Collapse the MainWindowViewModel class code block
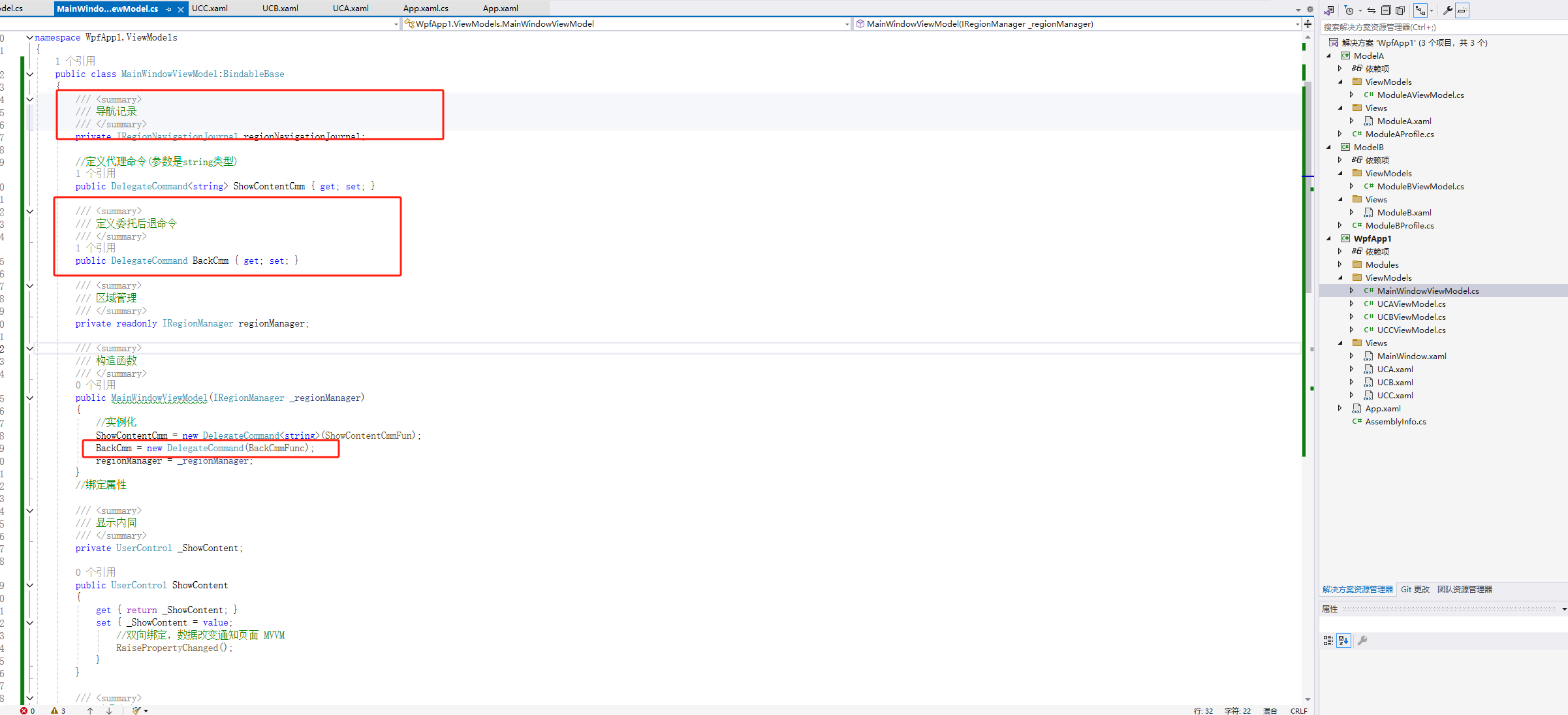The image size is (1568, 715). (29, 74)
